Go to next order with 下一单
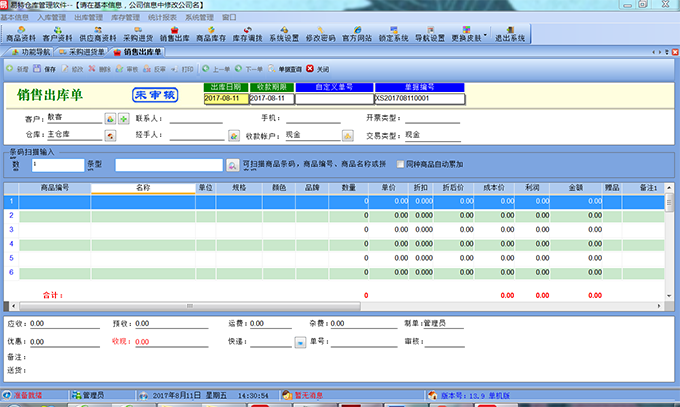The image size is (680, 407). point(249,69)
